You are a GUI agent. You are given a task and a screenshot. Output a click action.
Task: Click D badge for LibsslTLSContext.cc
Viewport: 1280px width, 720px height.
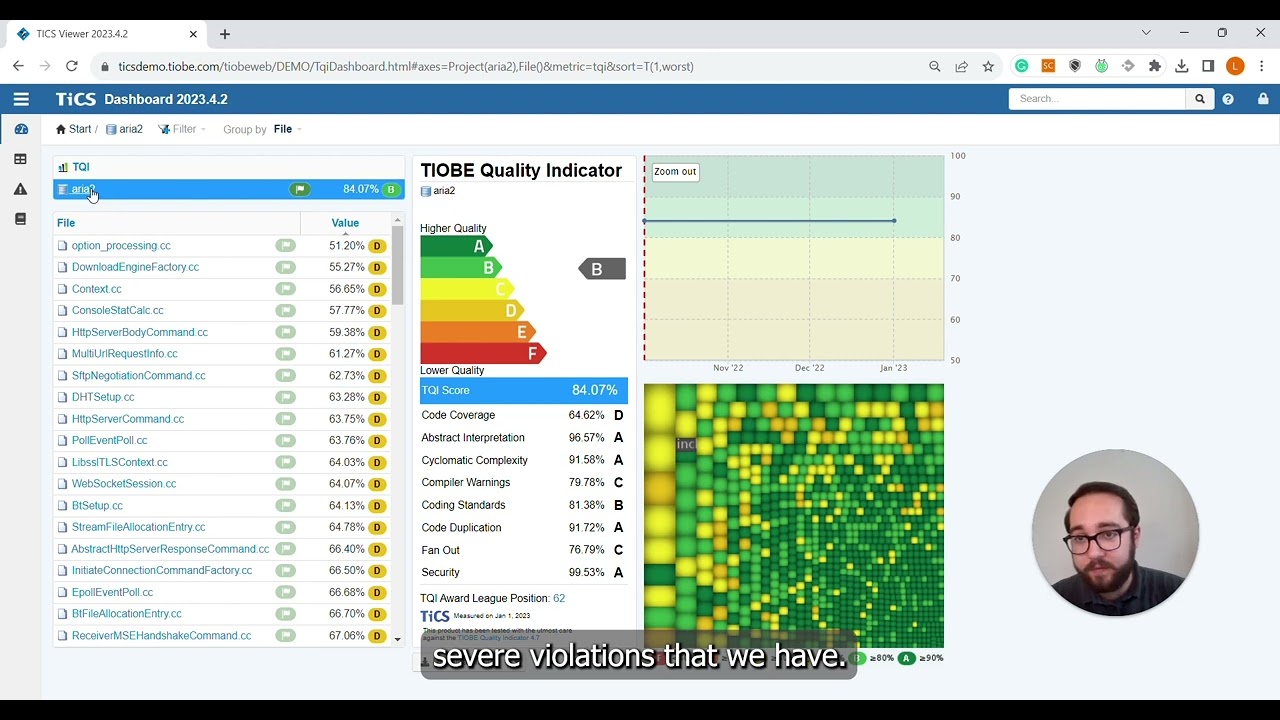377,462
